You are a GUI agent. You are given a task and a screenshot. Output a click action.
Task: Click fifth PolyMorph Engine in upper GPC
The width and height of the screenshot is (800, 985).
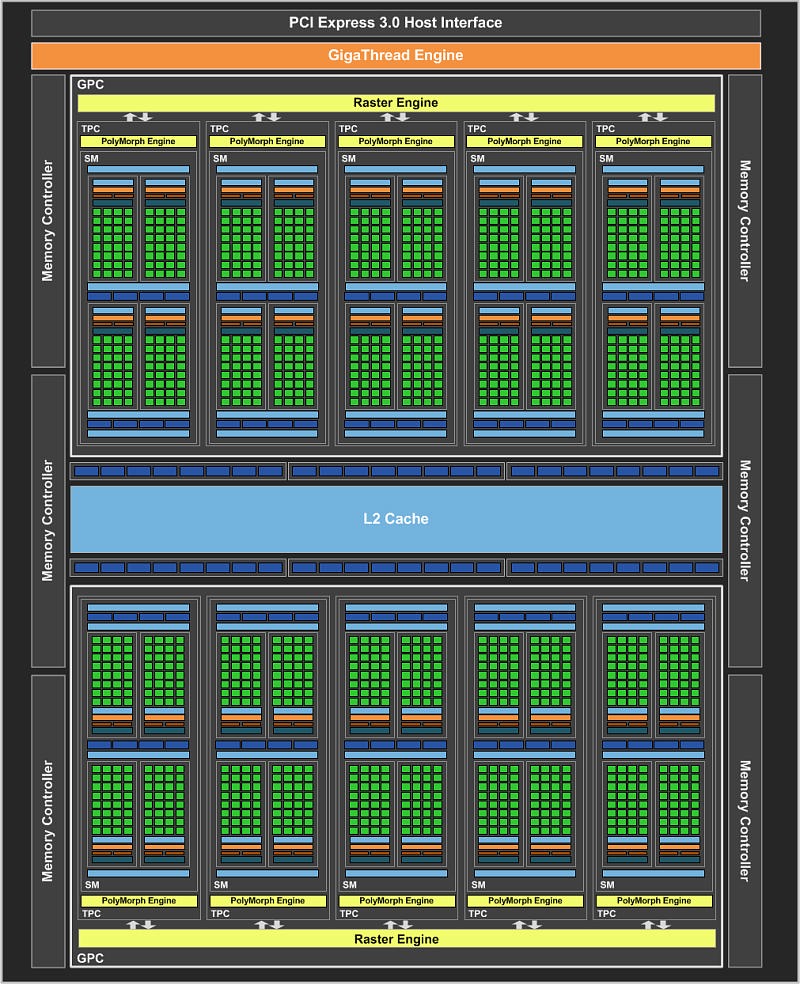(x=653, y=141)
